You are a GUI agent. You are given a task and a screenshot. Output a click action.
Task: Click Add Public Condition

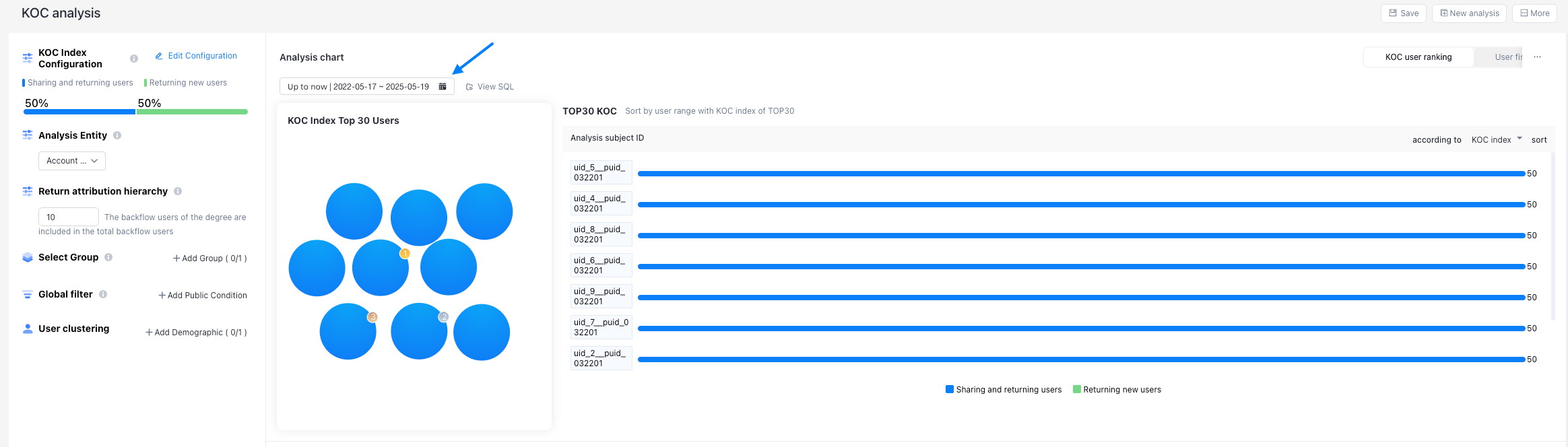(x=203, y=296)
